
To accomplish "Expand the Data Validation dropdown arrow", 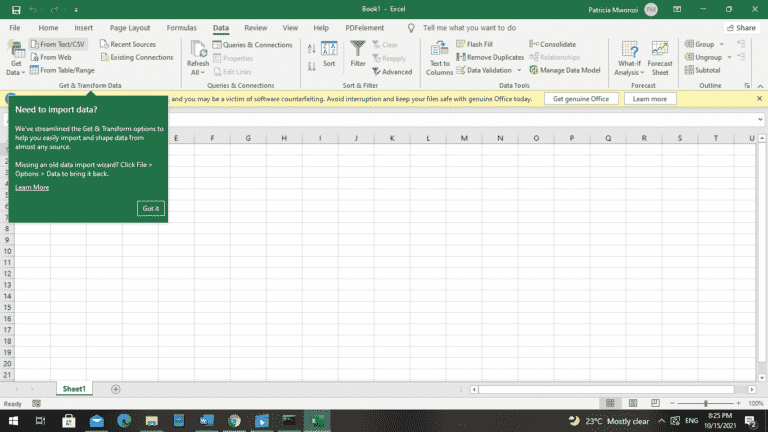I will coord(519,71).
